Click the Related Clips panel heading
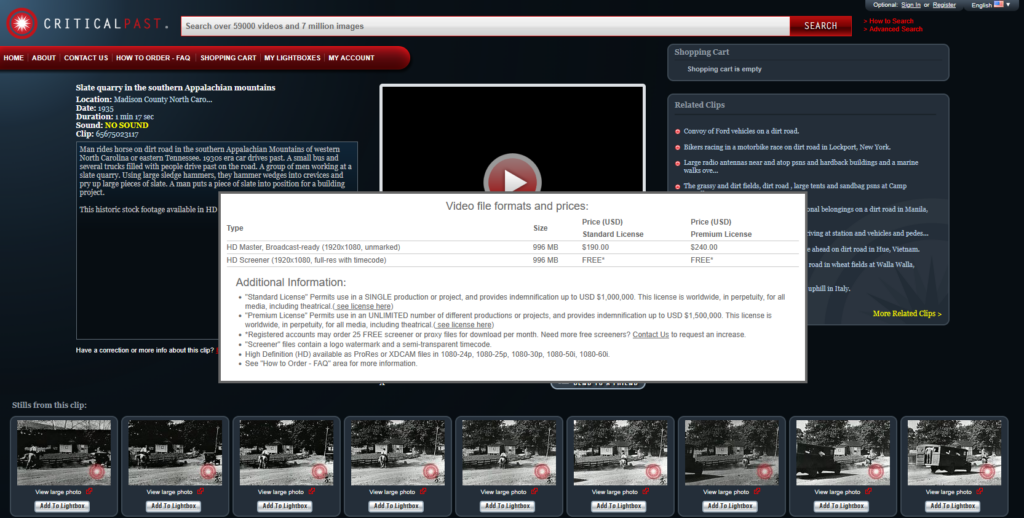Image resolution: width=1024 pixels, height=518 pixels. click(699, 105)
